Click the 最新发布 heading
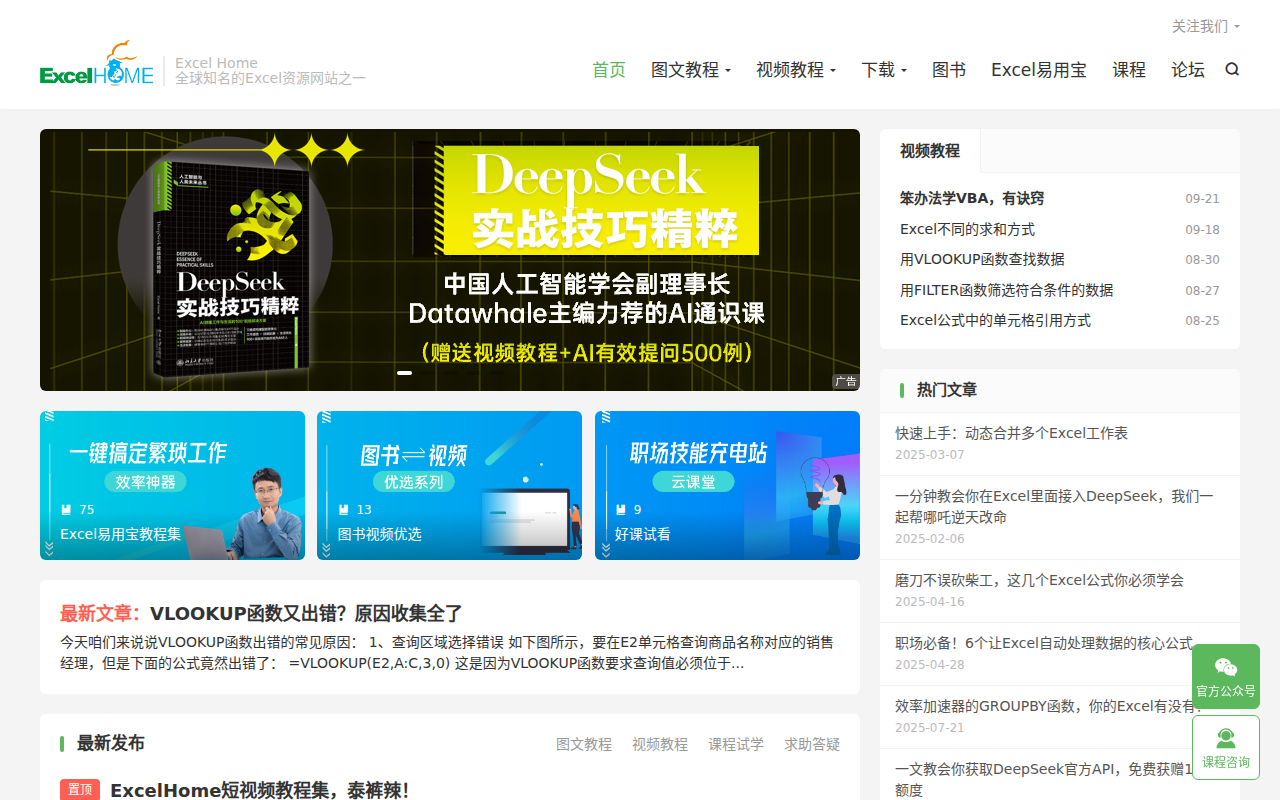The image size is (1280, 800). [x=111, y=743]
